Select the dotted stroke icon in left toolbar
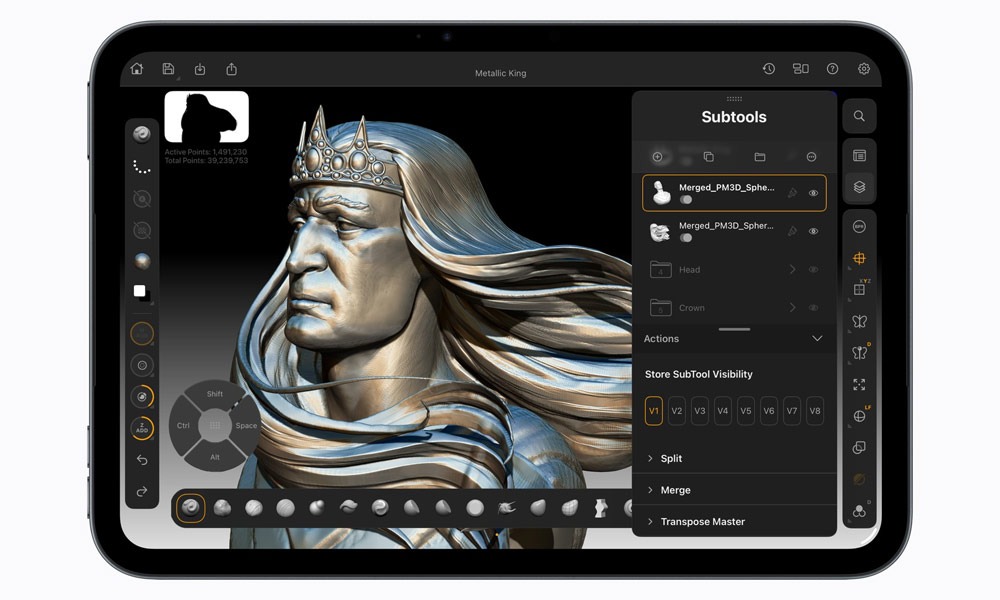This screenshot has width=1000, height=600. pyautogui.click(x=142, y=167)
